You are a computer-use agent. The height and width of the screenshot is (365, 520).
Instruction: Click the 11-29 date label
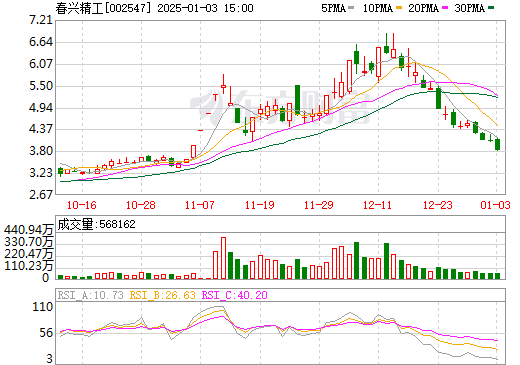pos(319,205)
